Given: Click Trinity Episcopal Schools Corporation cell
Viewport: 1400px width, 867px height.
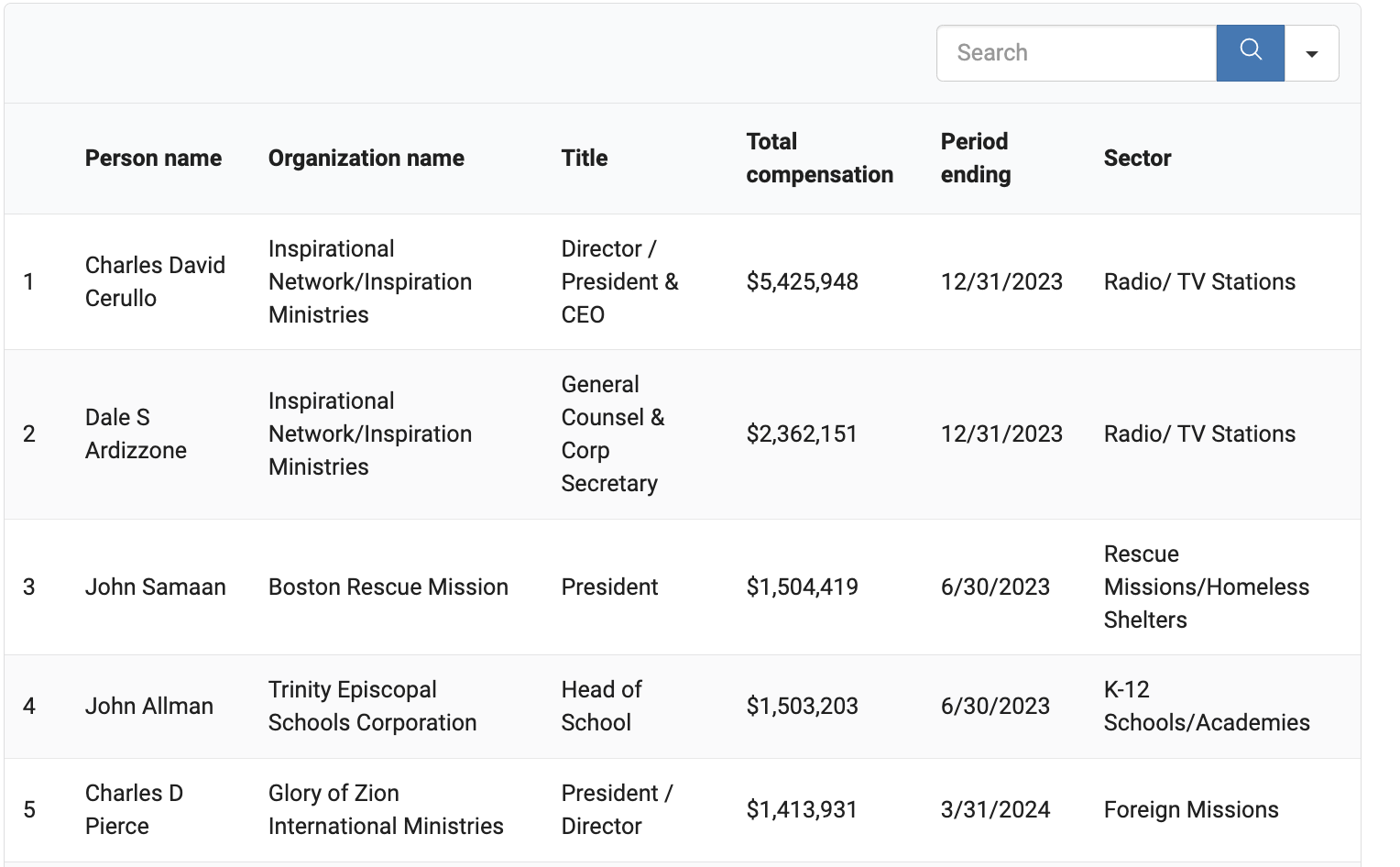Looking at the screenshot, I should (x=372, y=706).
